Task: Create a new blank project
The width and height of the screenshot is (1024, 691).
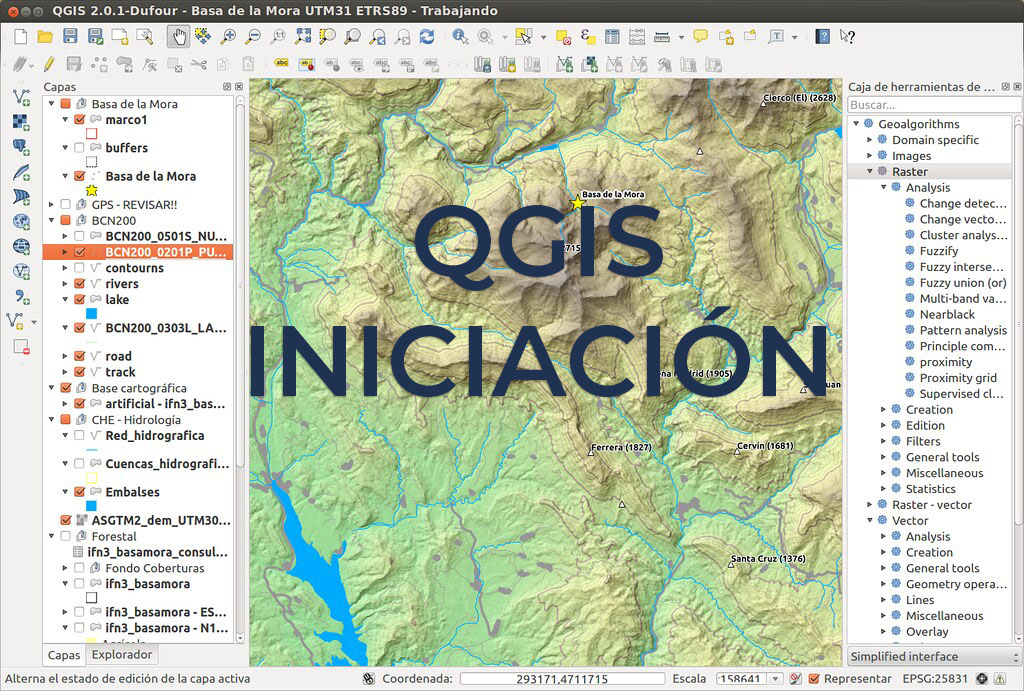Action: [20, 36]
